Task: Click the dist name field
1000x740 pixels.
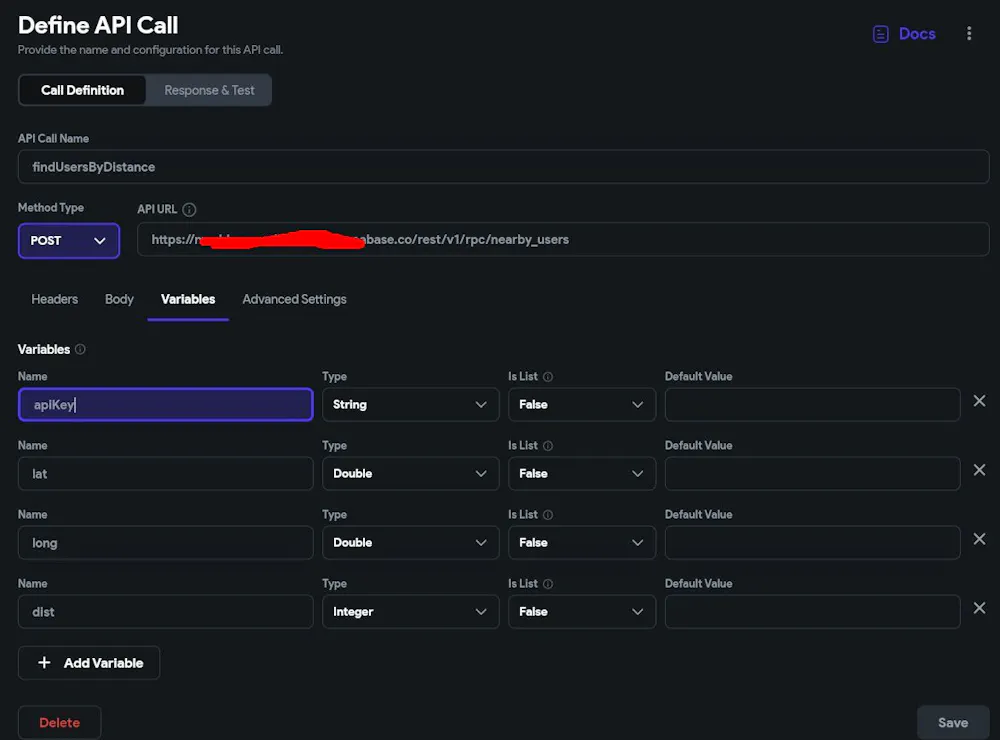Action: [166, 612]
